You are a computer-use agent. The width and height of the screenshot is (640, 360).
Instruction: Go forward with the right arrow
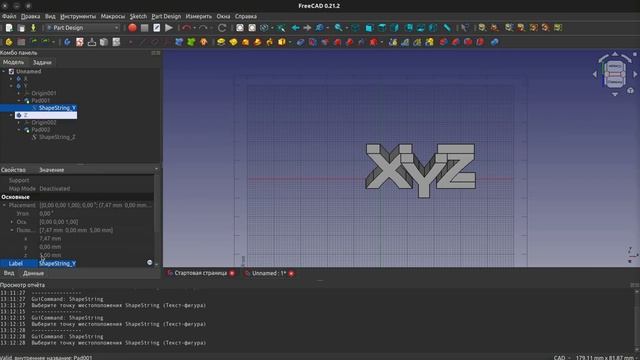[307, 28]
